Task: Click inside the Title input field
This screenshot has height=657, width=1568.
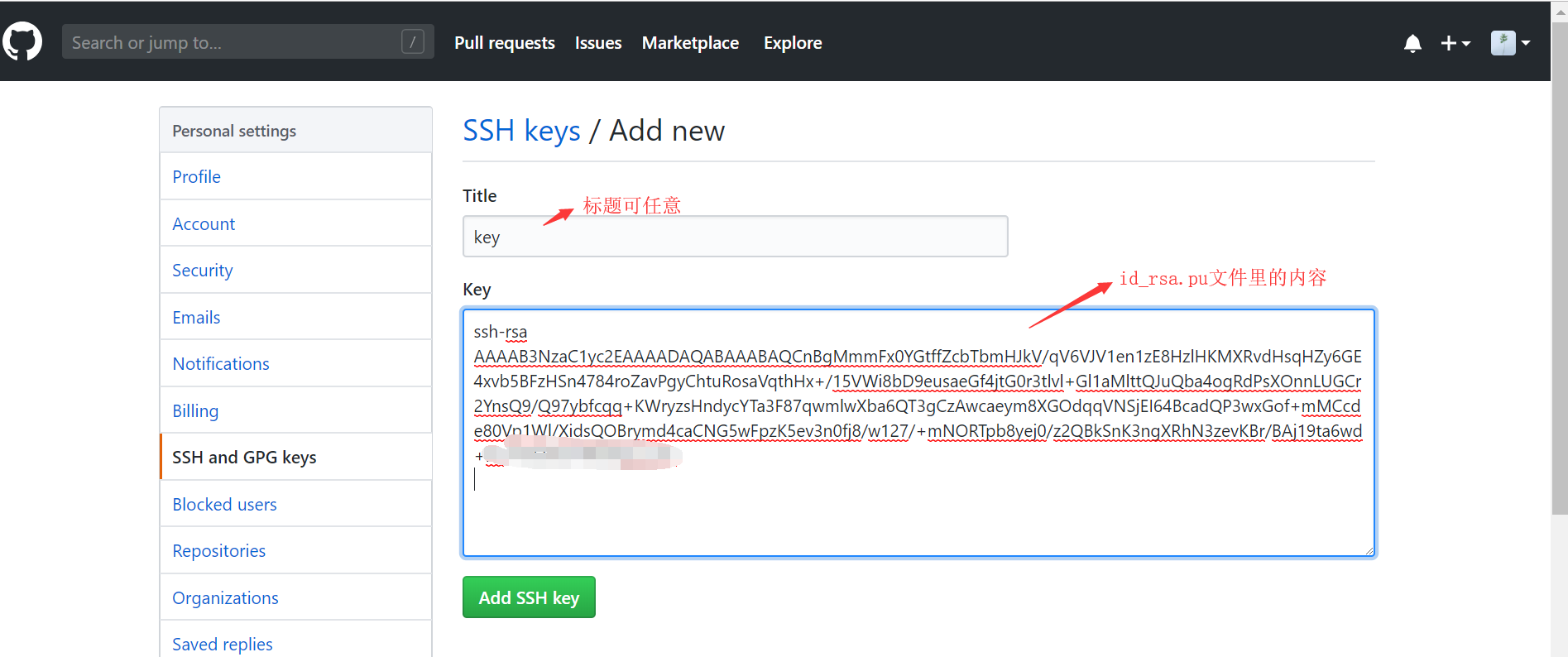Action: (x=735, y=237)
